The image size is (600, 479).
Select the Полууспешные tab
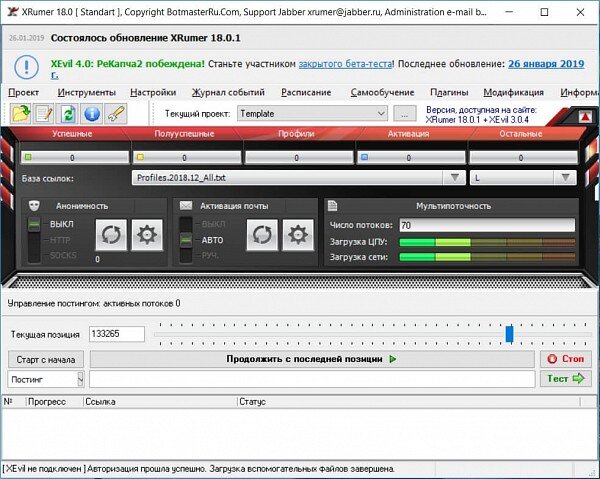(x=184, y=134)
